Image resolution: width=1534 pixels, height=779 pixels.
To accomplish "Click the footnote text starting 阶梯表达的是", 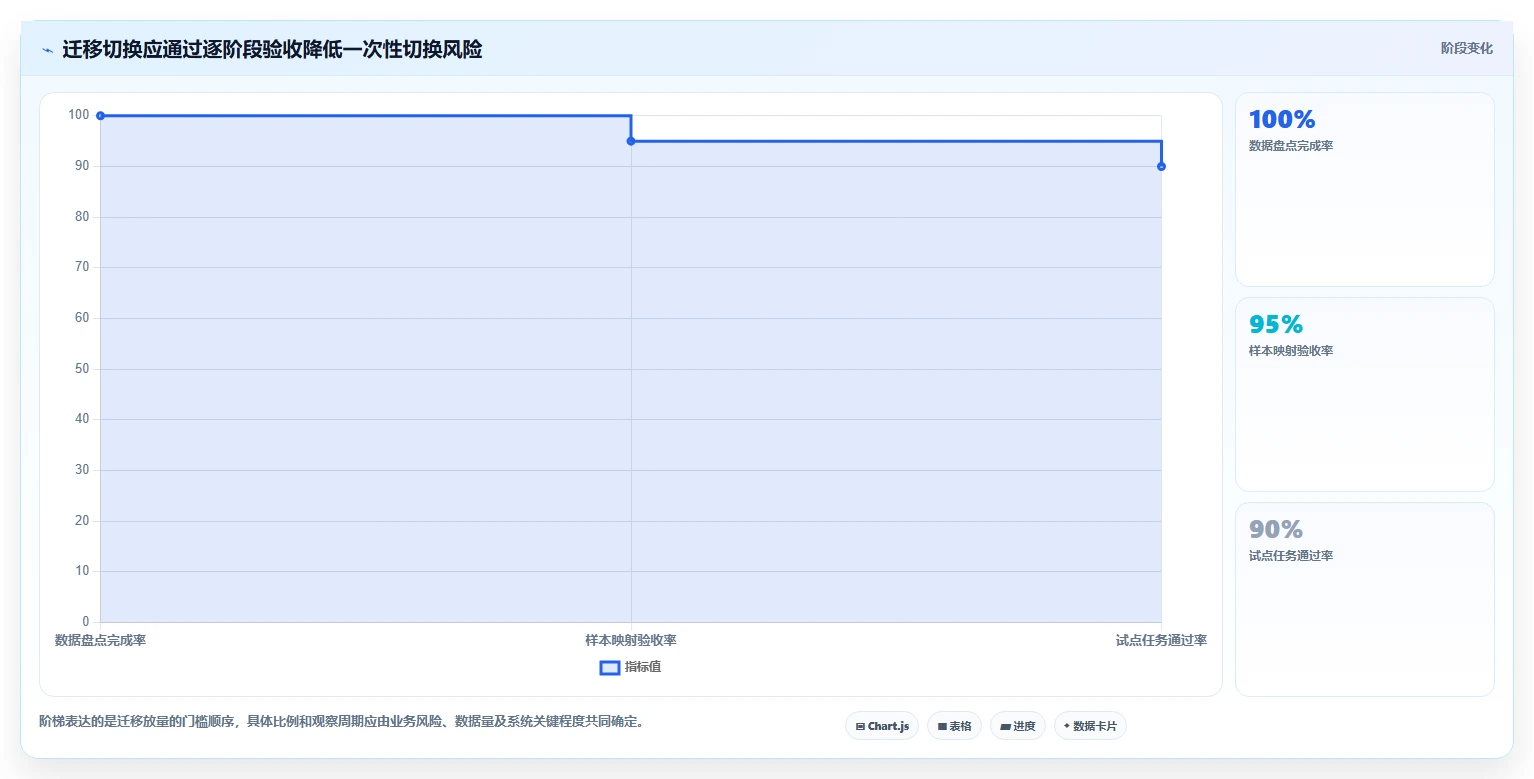I will (x=341, y=721).
